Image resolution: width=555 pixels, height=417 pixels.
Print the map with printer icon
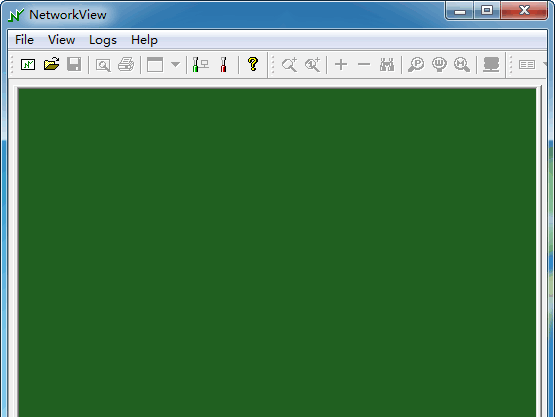(x=126, y=65)
